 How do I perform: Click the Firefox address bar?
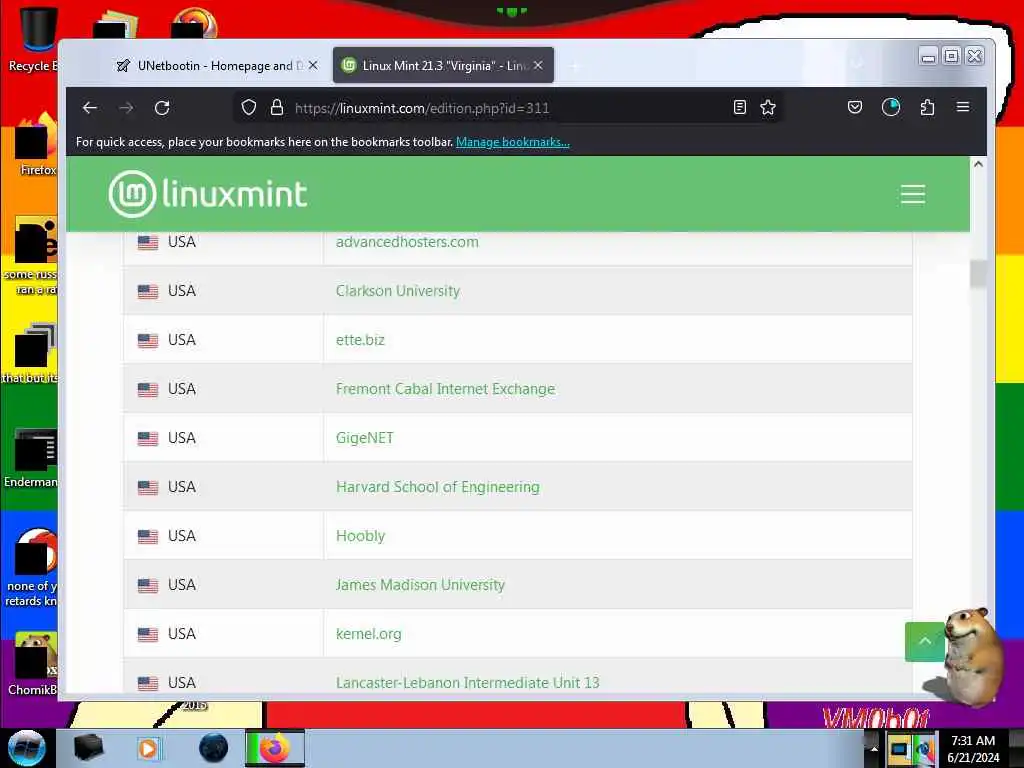509,108
